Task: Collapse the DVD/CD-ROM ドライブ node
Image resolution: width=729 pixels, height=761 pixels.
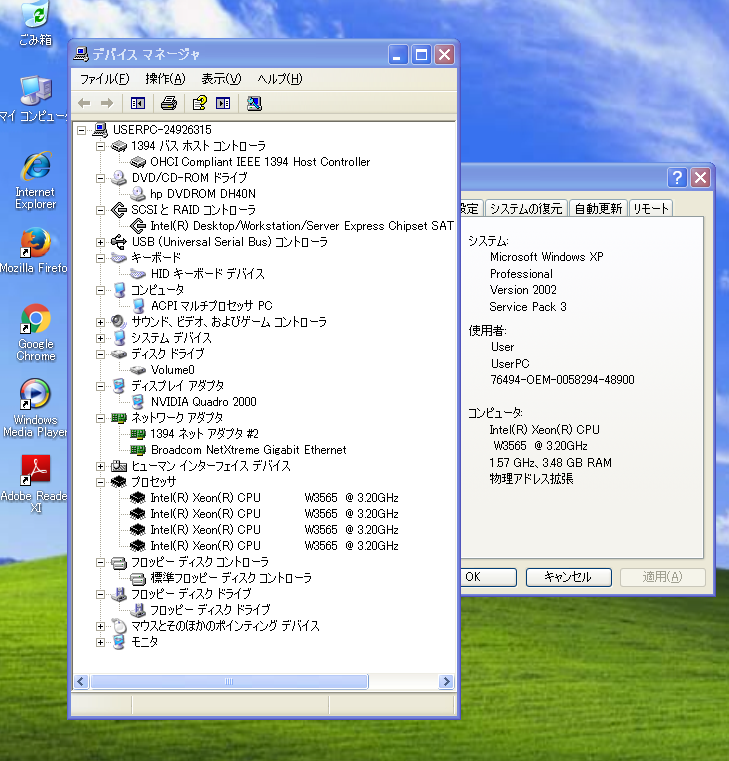Action: coord(100,178)
